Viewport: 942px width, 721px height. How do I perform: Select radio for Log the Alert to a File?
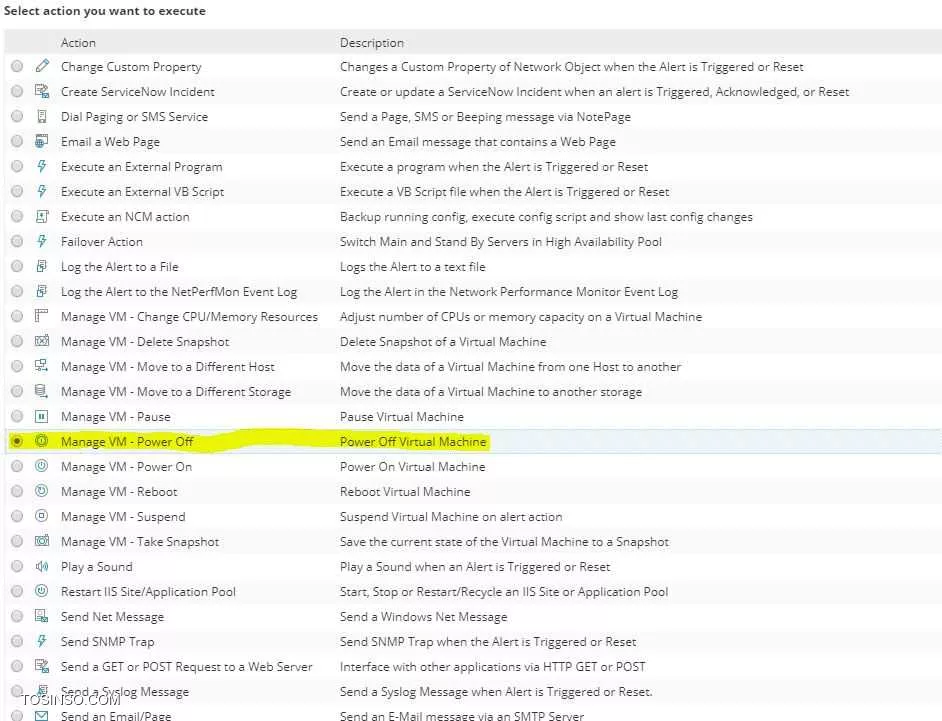point(17,266)
